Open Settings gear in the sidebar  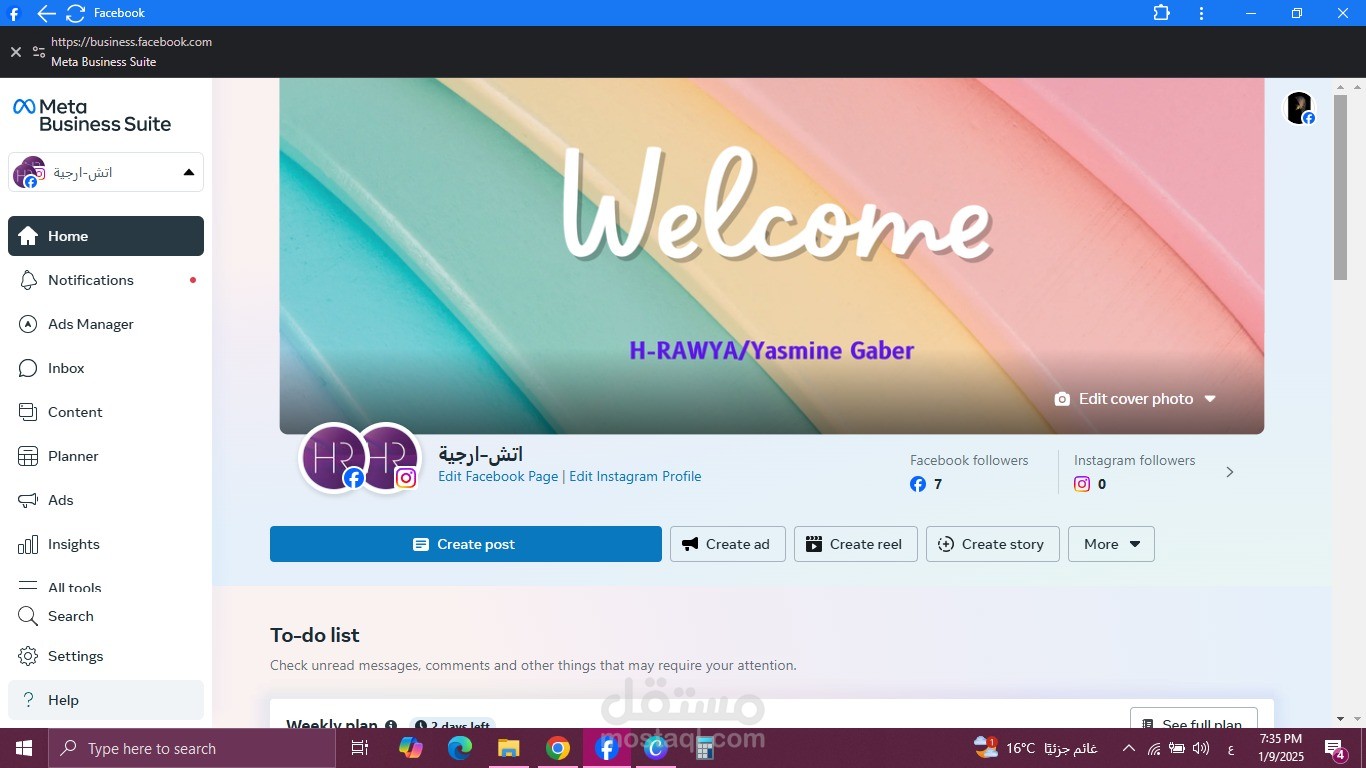pyautogui.click(x=28, y=656)
